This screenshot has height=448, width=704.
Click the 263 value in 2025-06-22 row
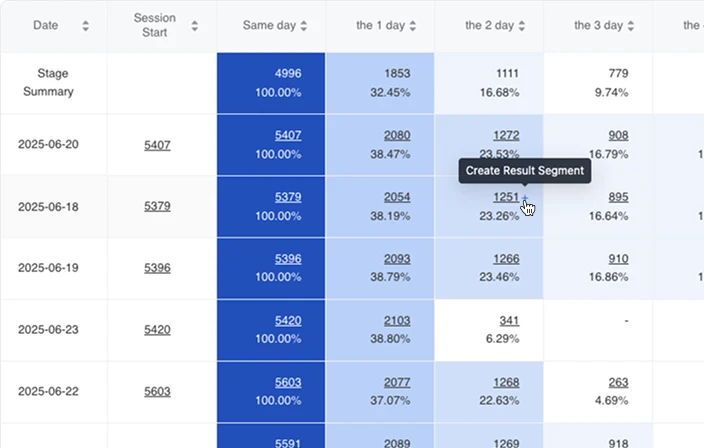618,382
